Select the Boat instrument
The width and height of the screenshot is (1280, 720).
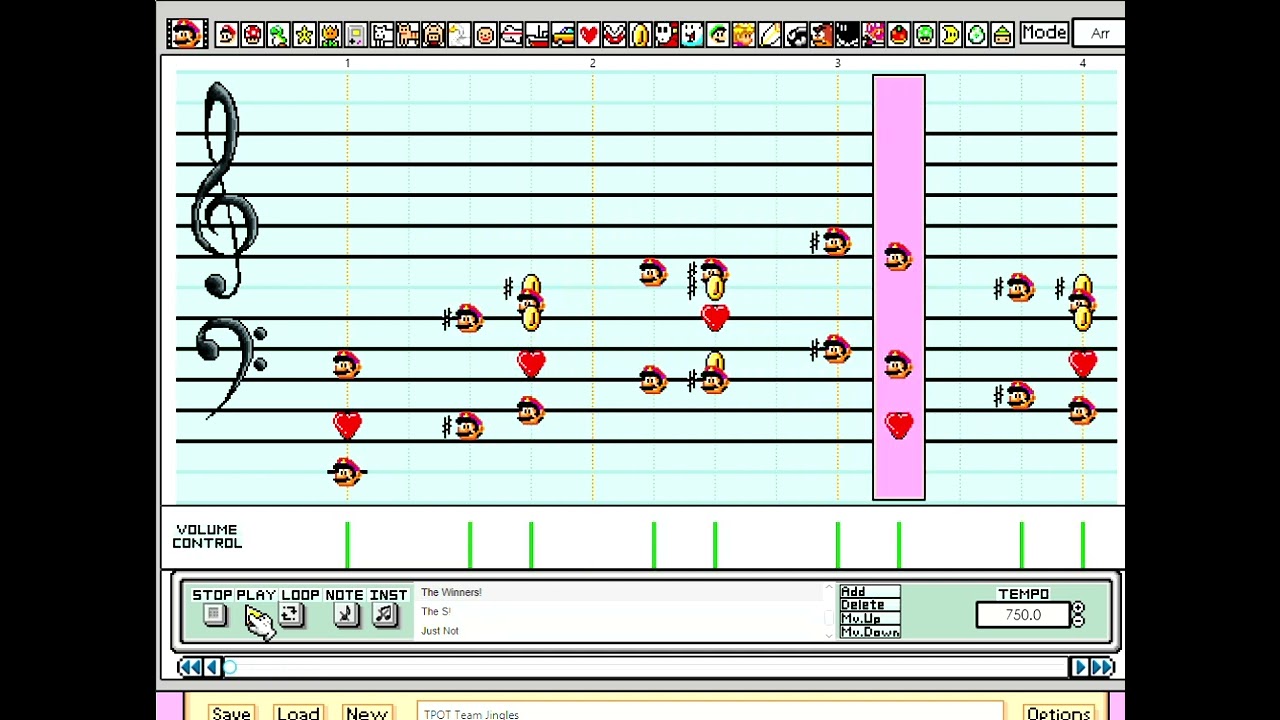[537, 35]
